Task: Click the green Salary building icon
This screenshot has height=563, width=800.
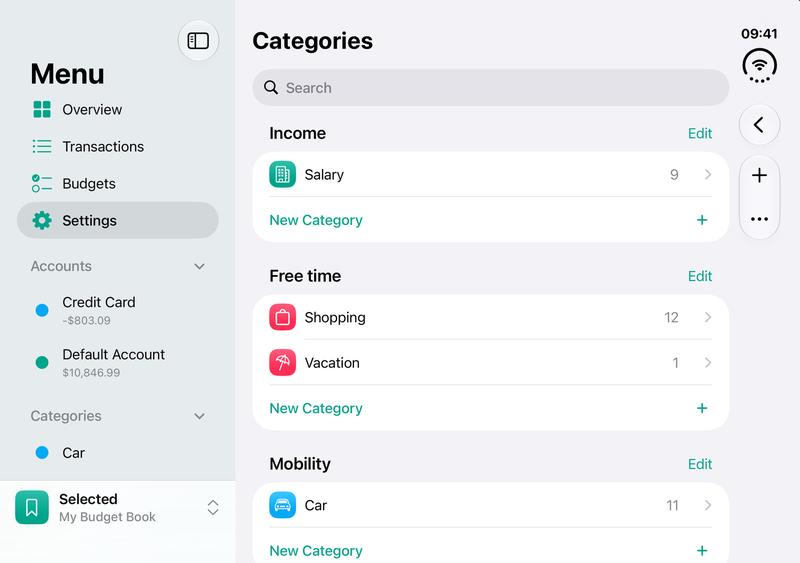Action: 282,175
